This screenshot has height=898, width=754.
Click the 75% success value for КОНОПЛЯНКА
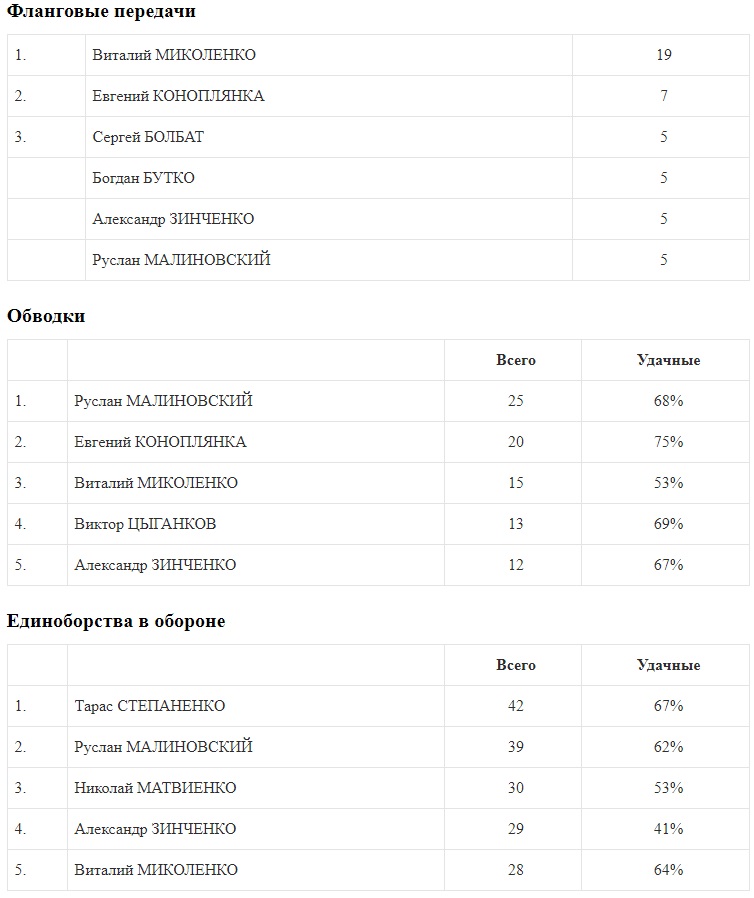point(667,442)
